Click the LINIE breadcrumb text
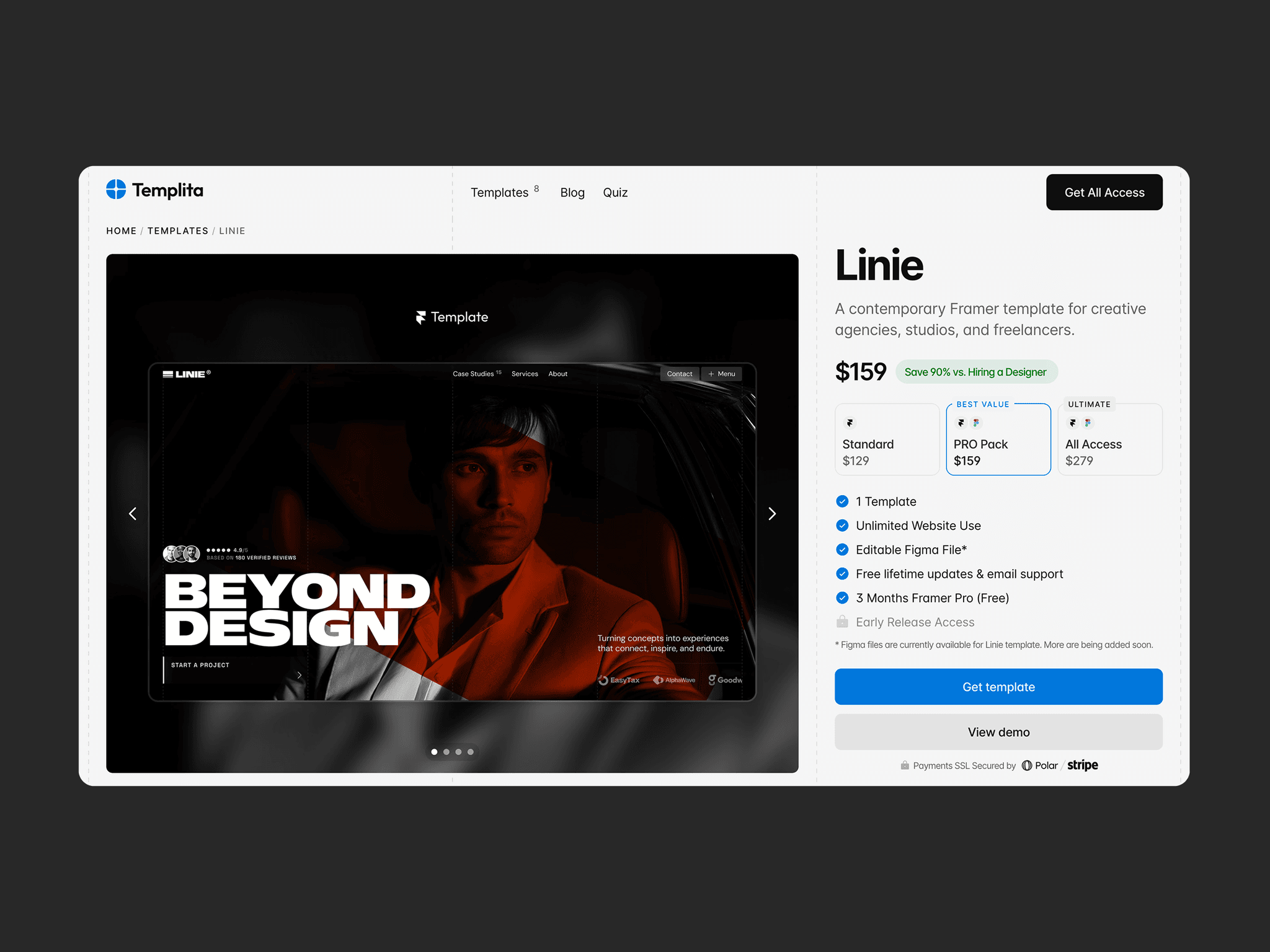The width and height of the screenshot is (1270, 952). click(232, 231)
